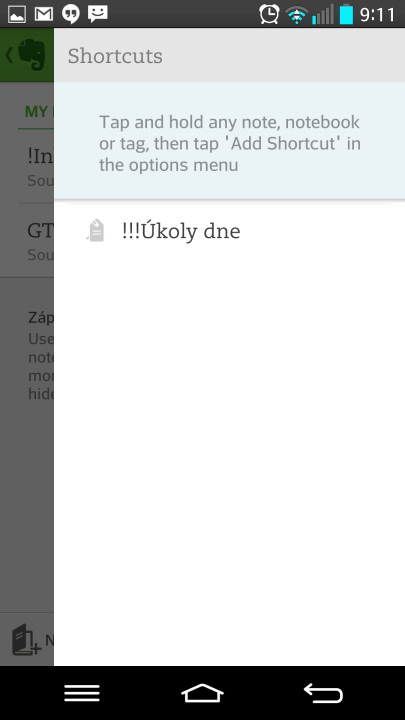Tap the Wi-Fi status icon

coord(297,15)
